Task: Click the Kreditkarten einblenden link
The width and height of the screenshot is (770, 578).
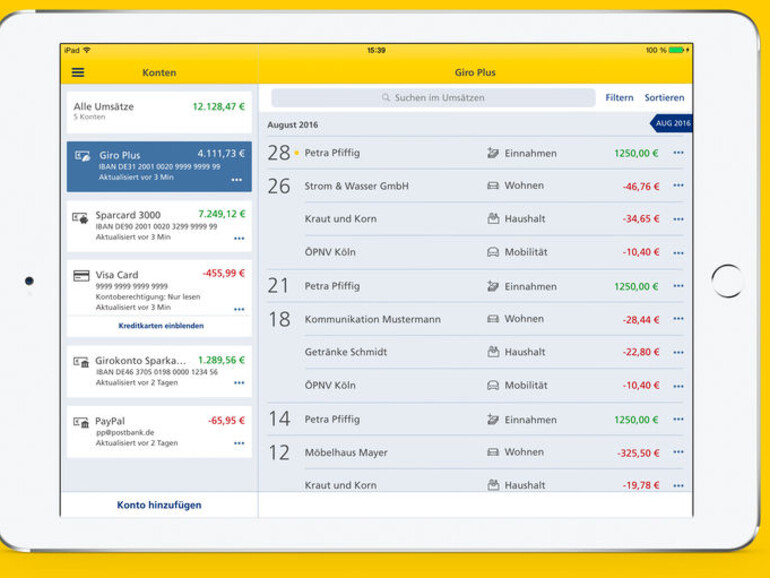Action: coord(161,326)
